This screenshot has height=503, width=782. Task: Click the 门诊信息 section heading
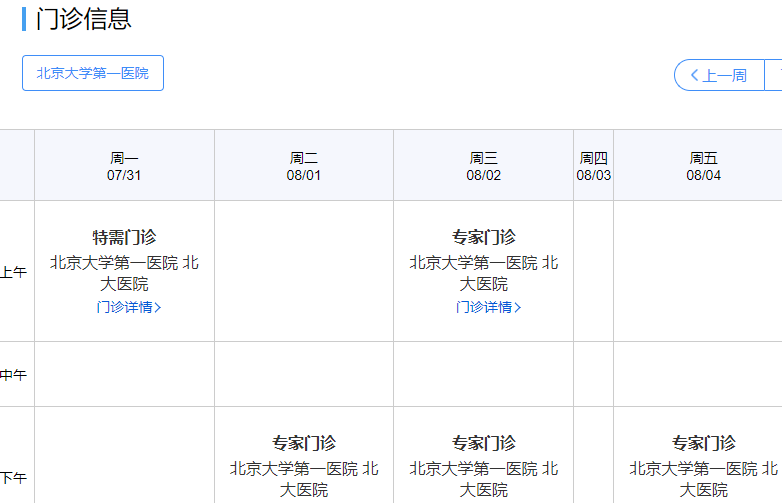83,19
